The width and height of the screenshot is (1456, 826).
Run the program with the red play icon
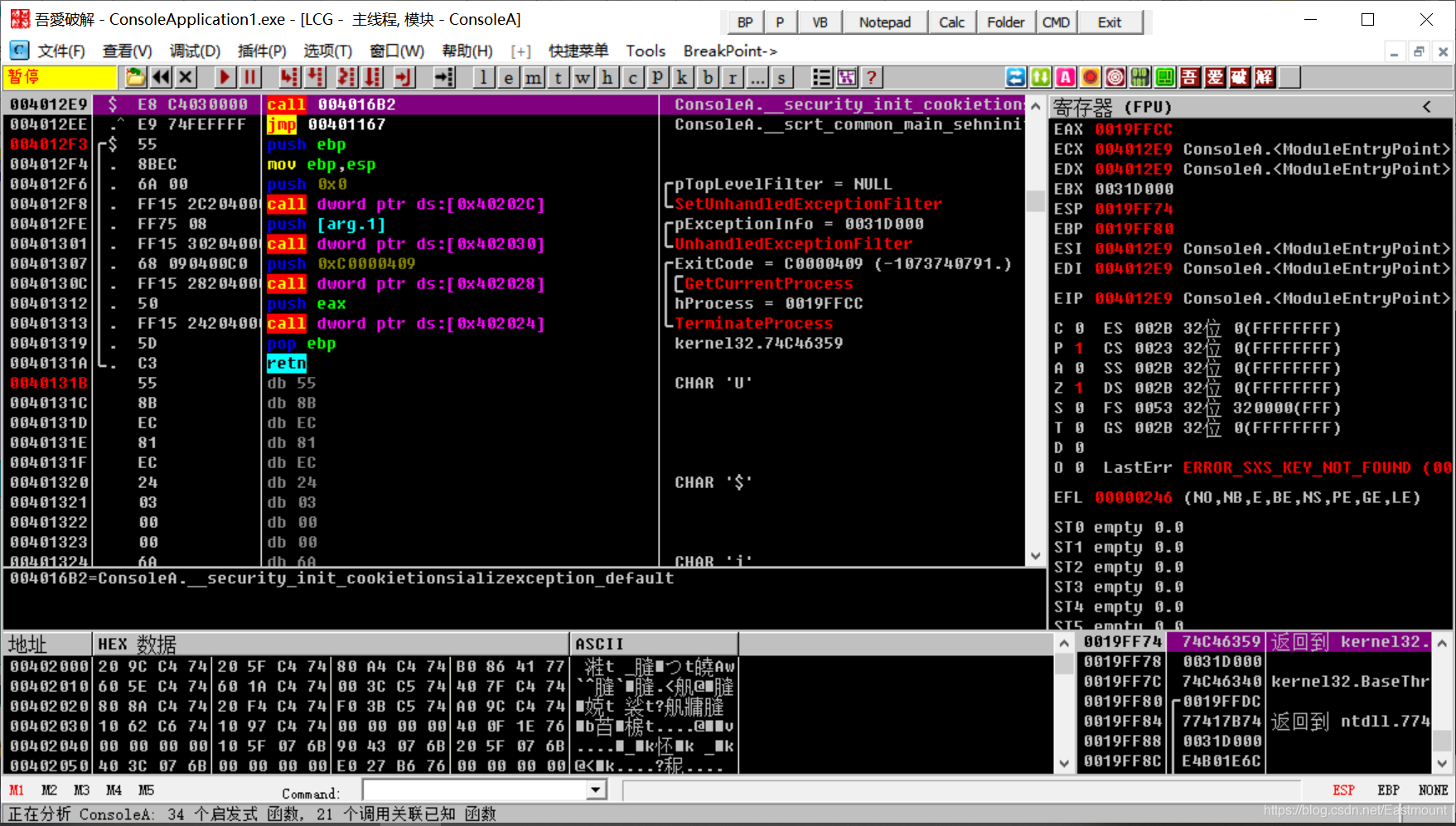(x=225, y=78)
